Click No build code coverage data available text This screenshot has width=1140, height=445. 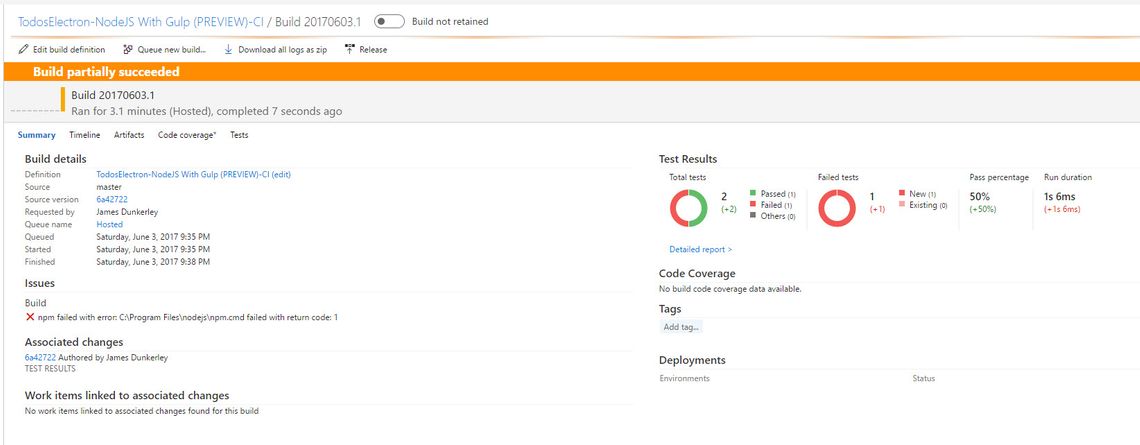pyautogui.click(x=730, y=289)
